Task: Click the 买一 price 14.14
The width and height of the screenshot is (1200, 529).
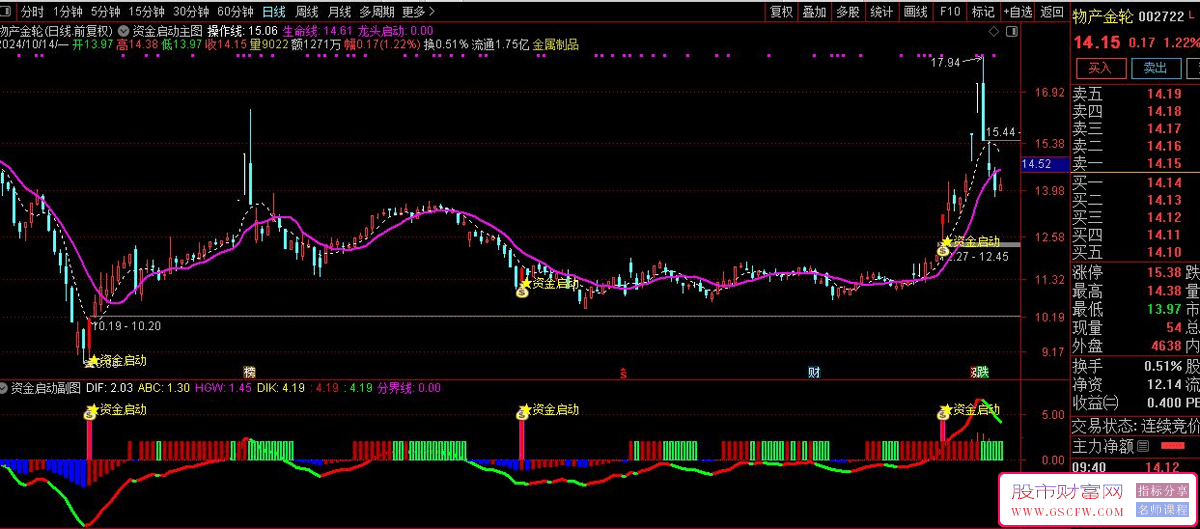Action: [x=1164, y=183]
